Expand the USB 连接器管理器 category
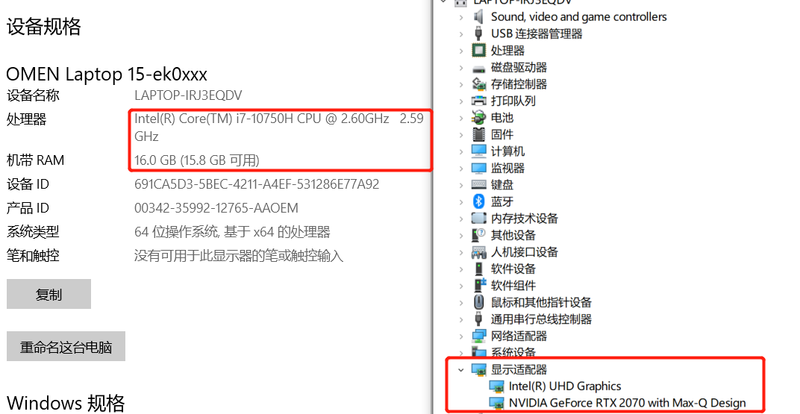Viewport: 800px width, 414px height. 461,34
